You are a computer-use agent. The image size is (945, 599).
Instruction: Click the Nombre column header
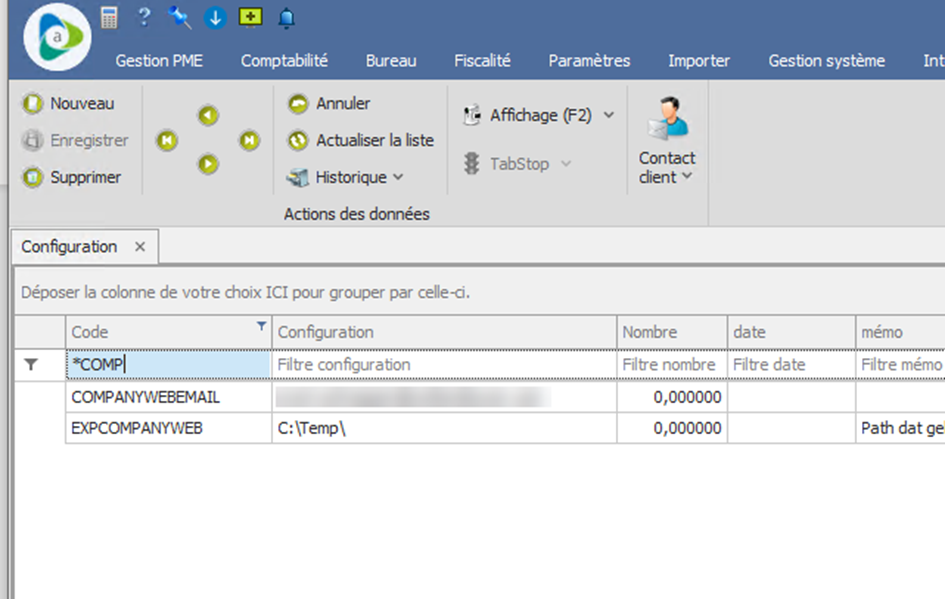(672, 332)
